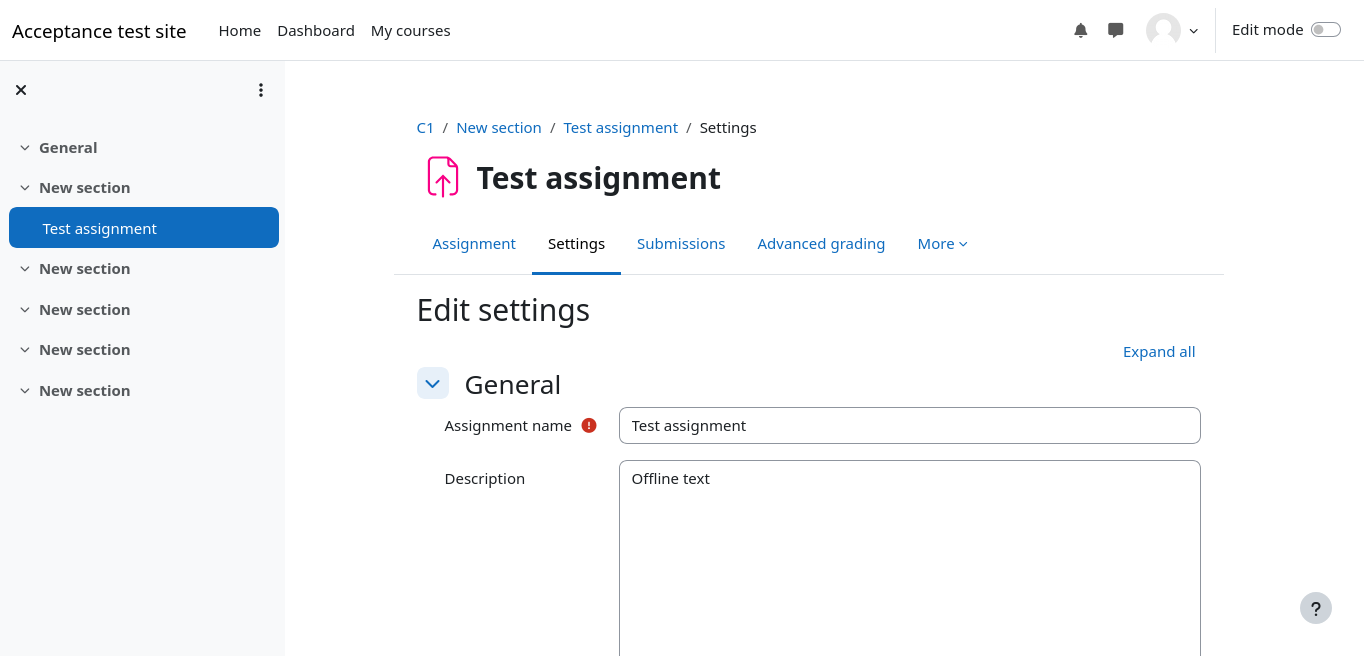Click into the Assignment name field
The width and height of the screenshot is (1364, 656).
[909, 426]
